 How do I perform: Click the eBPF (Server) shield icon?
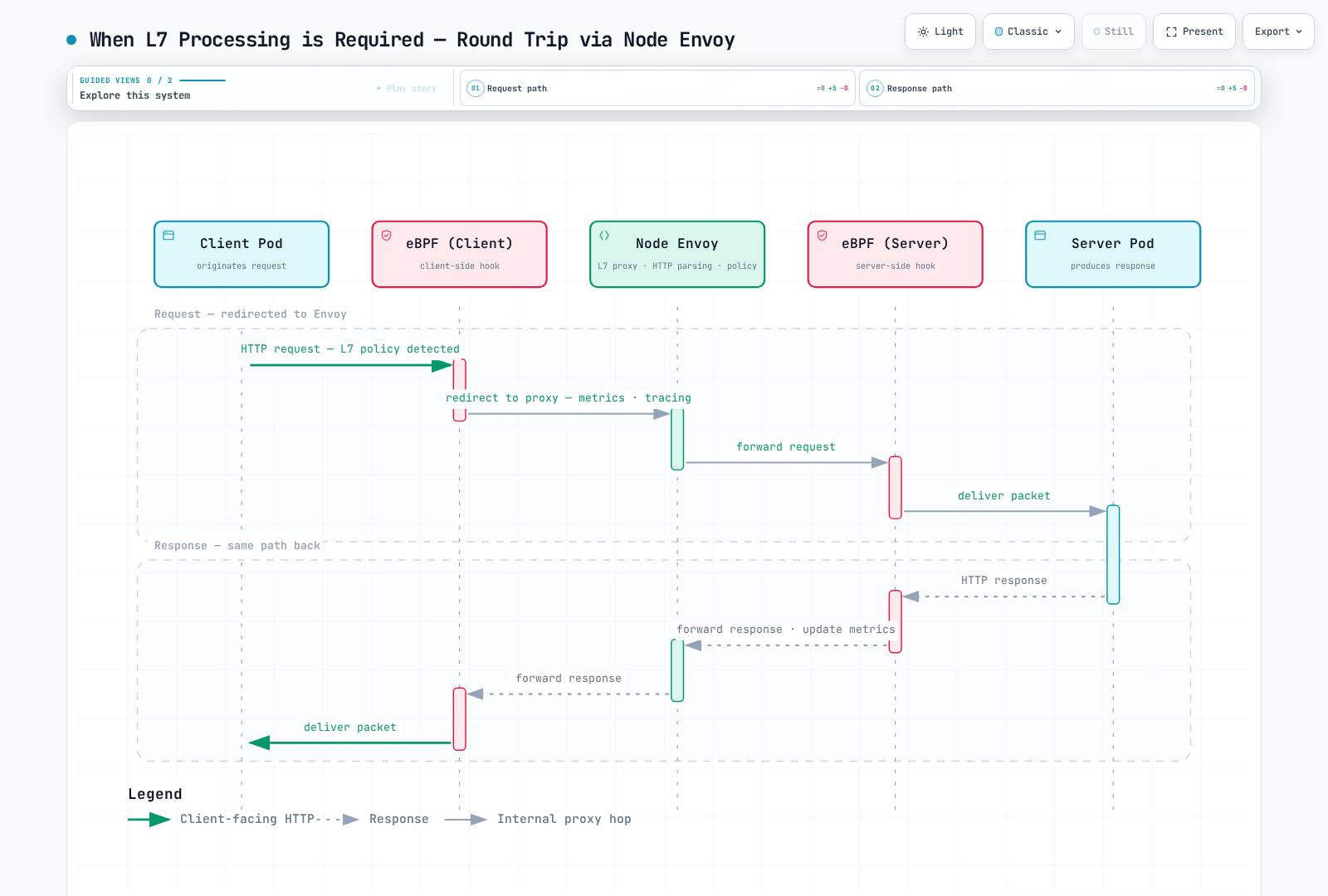coord(823,236)
